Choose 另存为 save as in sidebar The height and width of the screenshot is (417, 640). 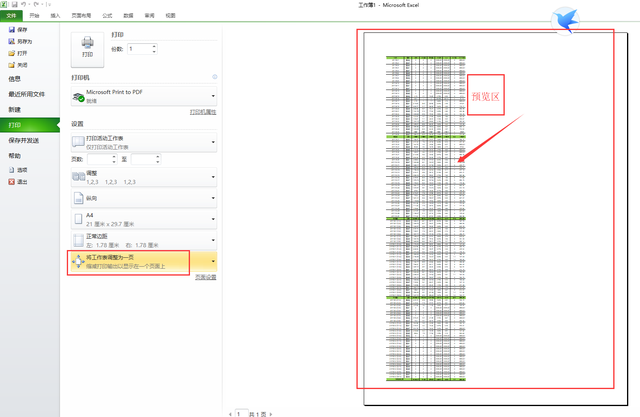pos(20,41)
